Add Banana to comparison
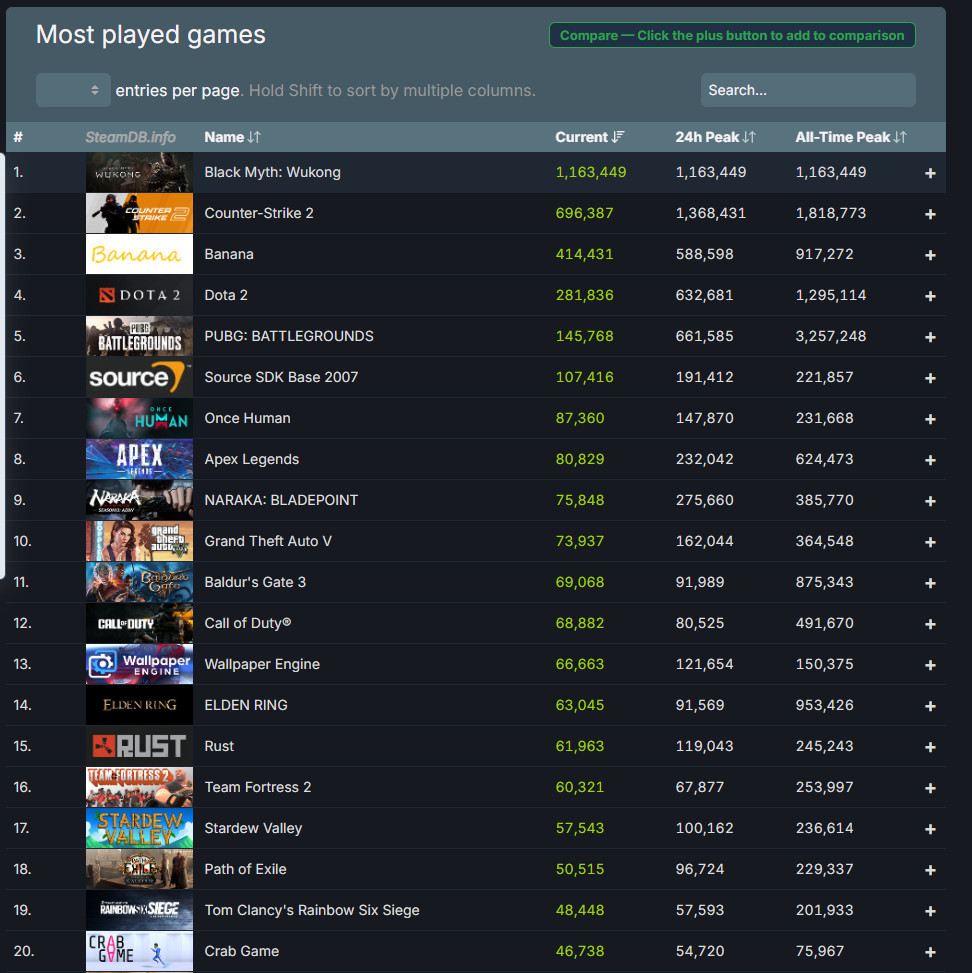The image size is (972, 973). (x=929, y=253)
